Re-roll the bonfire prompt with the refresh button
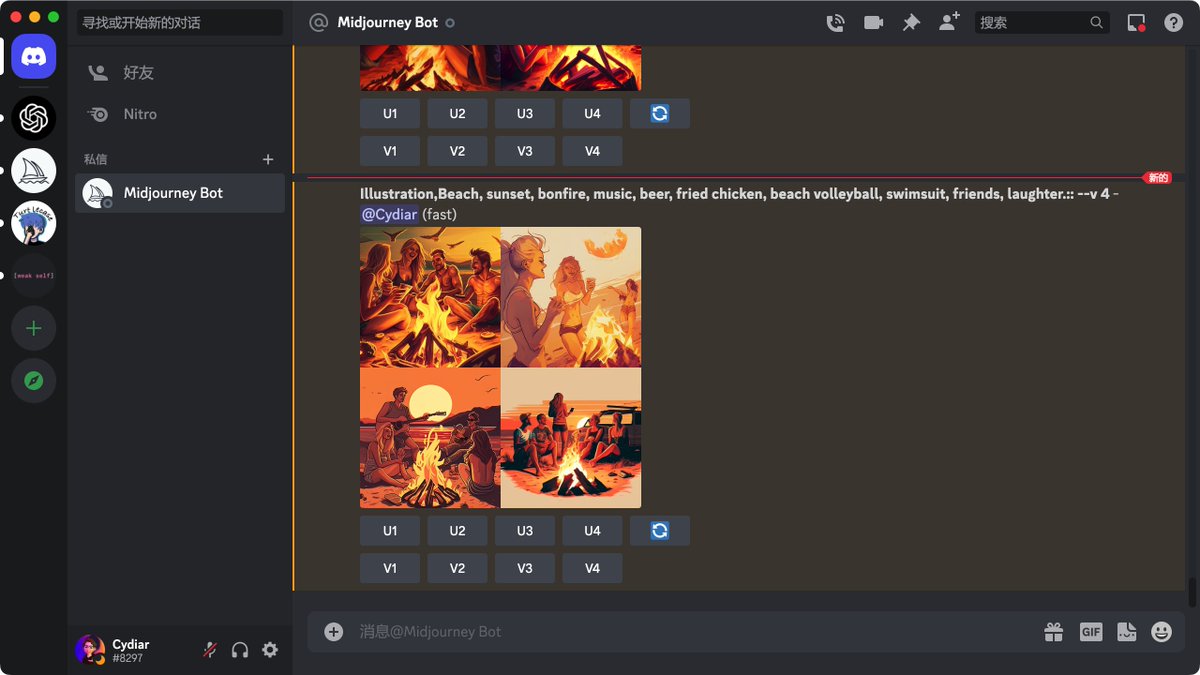Viewport: 1200px width, 675px height. 659,530
